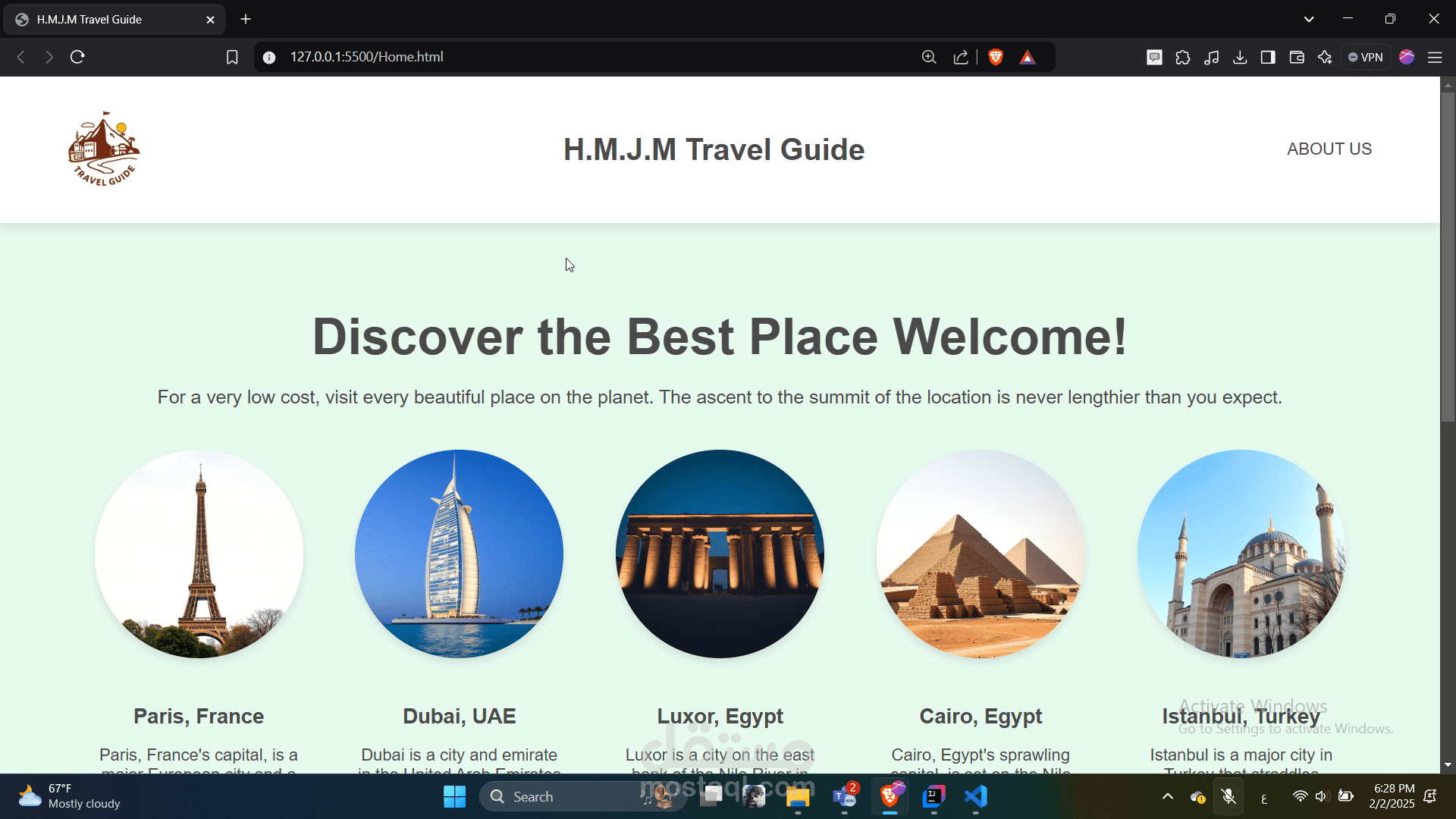Open Leo AI assistant sparkle icon

1326,57
